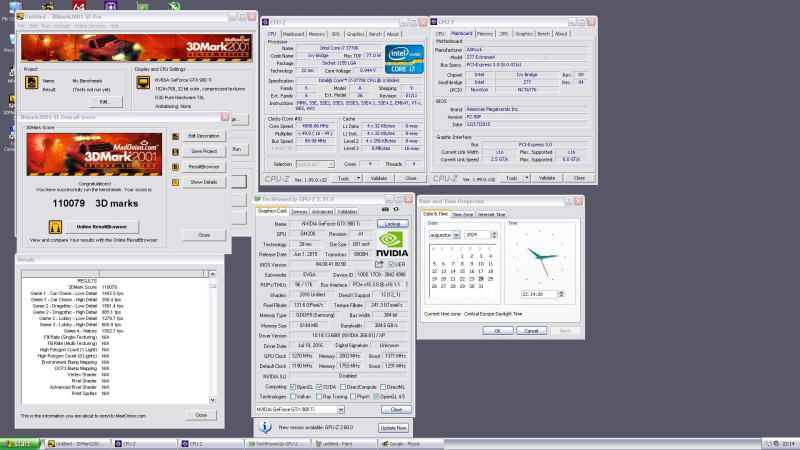This screenshot has height=450, width=800.
Task: Click the NVIDIA logo in GPU-Z
Action: (392, 244)
